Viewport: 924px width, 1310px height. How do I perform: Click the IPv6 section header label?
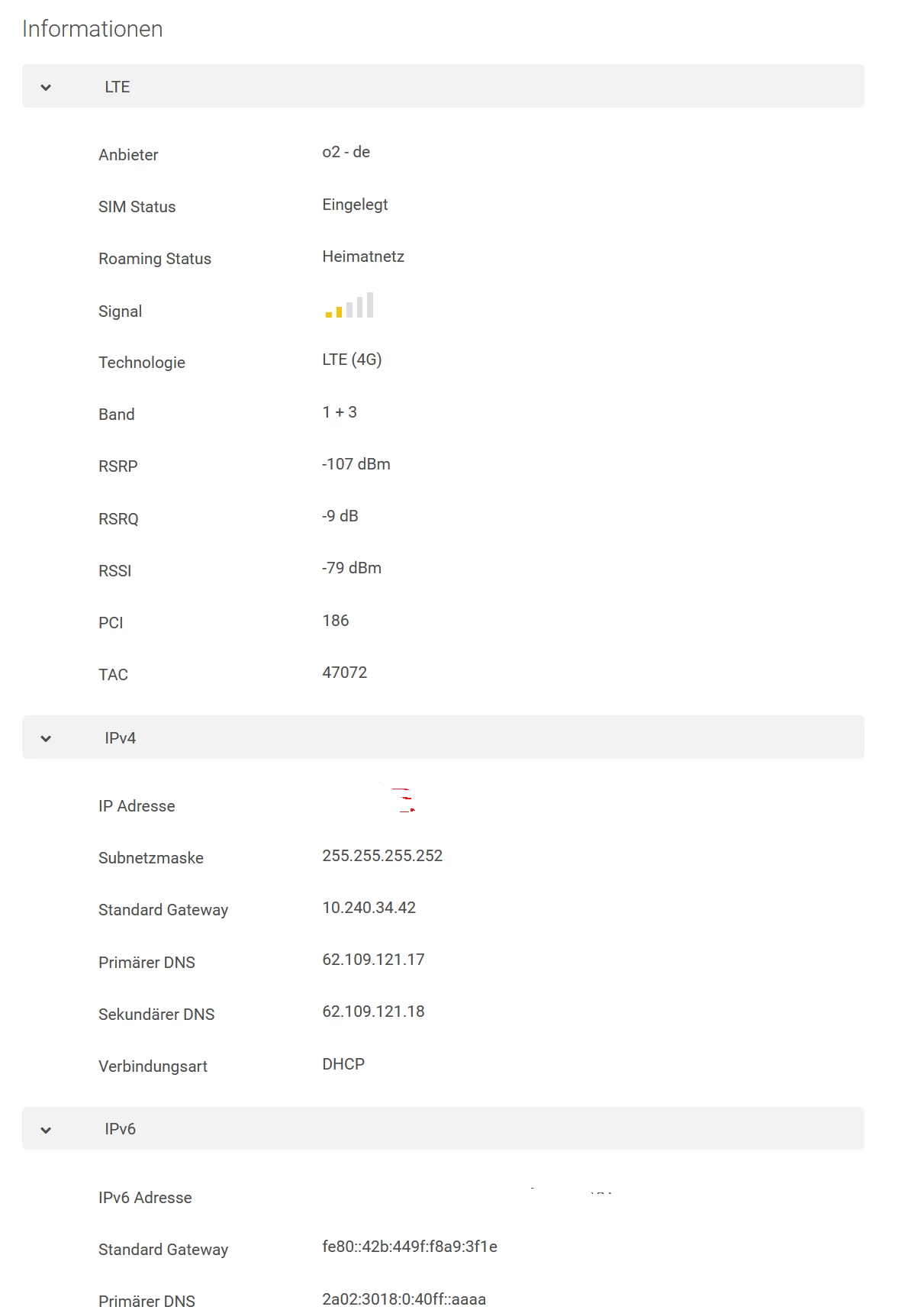(x=120, y=1129)
